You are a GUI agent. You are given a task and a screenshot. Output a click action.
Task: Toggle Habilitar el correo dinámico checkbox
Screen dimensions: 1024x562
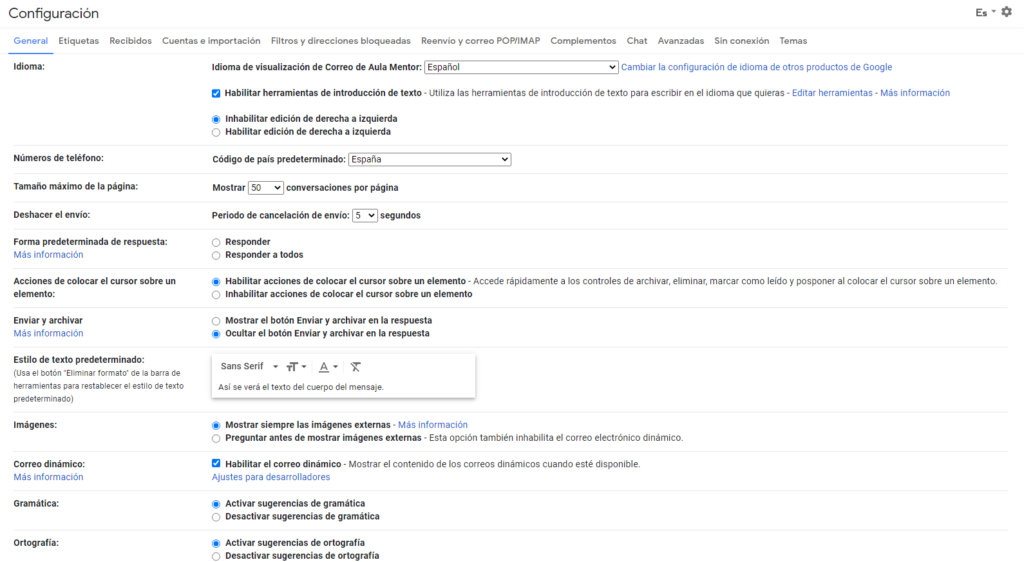[216, 463]
